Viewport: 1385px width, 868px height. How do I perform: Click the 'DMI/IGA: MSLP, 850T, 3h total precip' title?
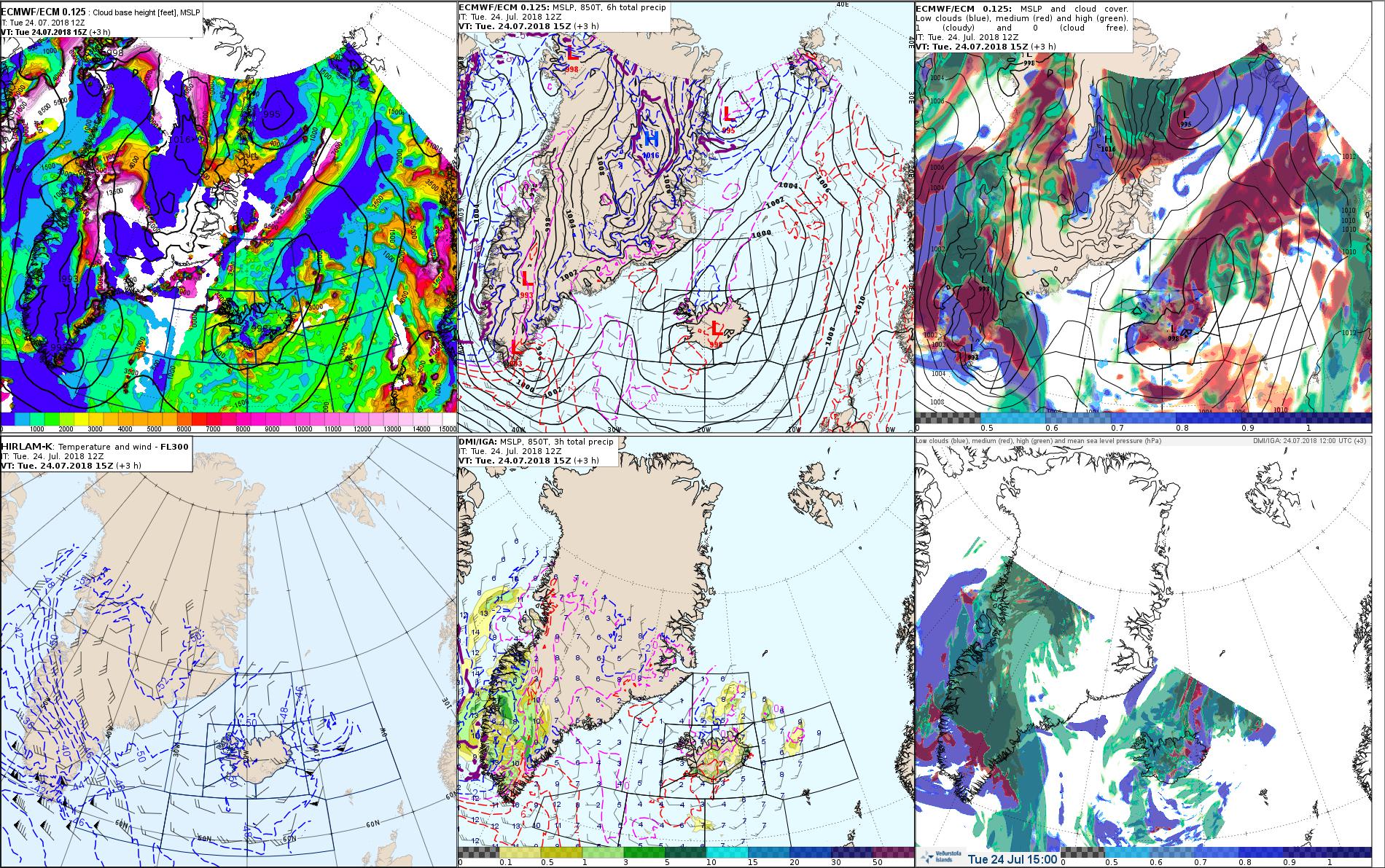click(536, 442)
